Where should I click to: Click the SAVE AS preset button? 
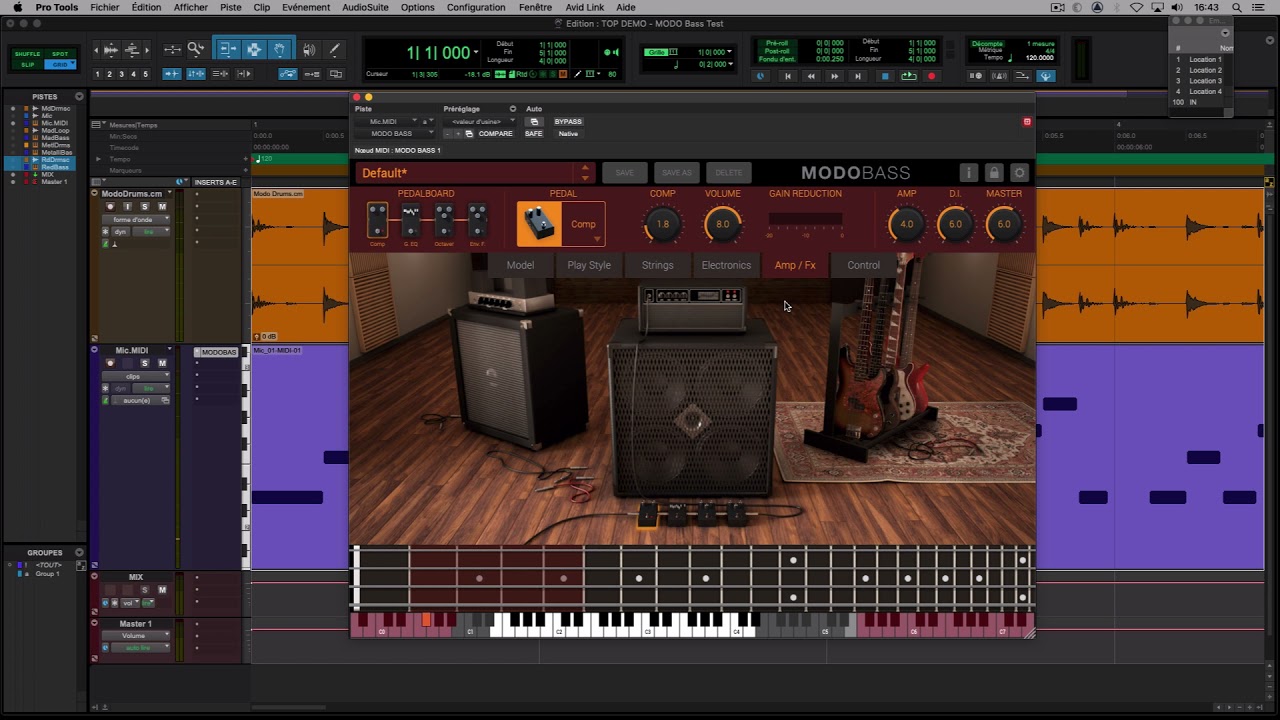pos(676,173)
